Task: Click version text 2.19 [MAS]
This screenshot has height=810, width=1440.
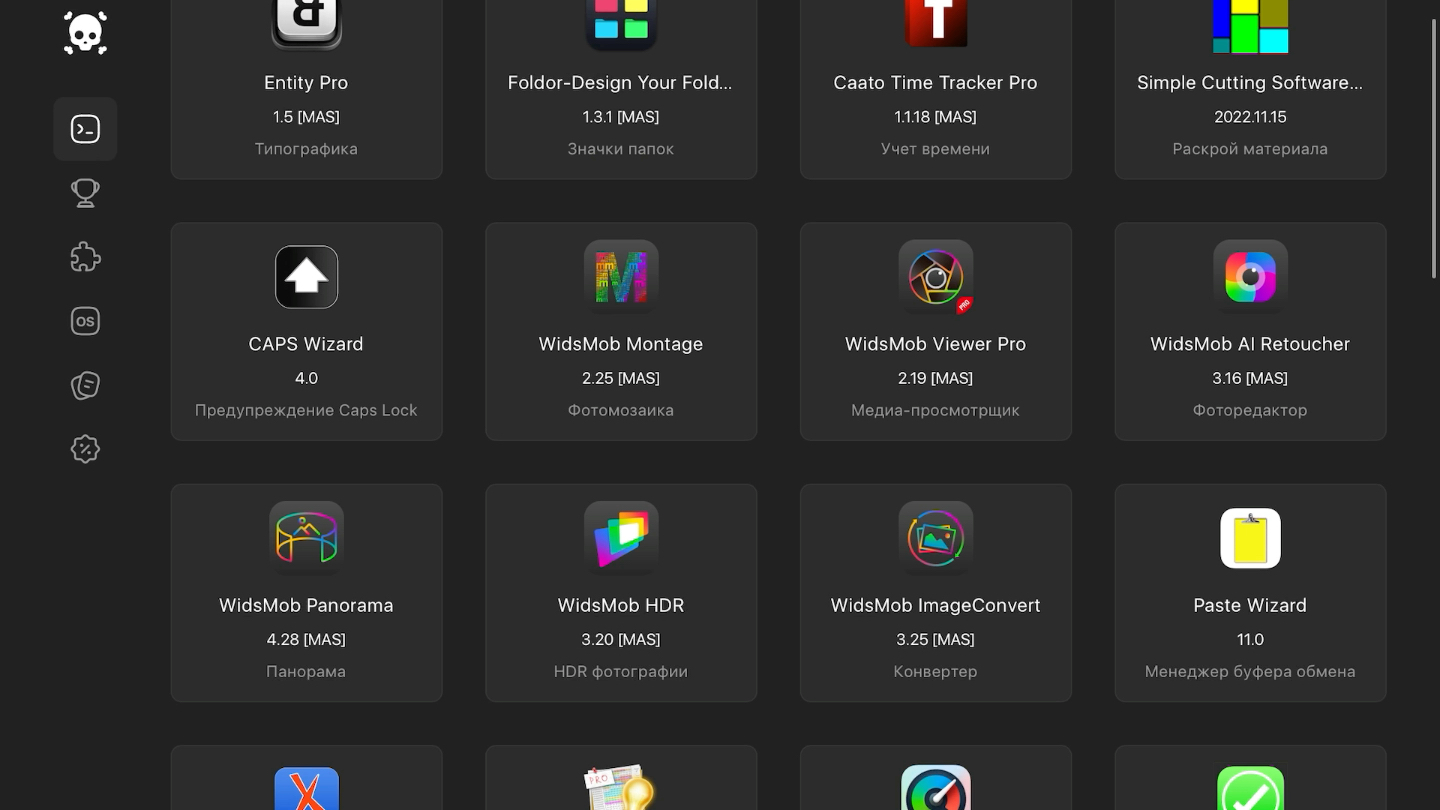Action: 936,378
